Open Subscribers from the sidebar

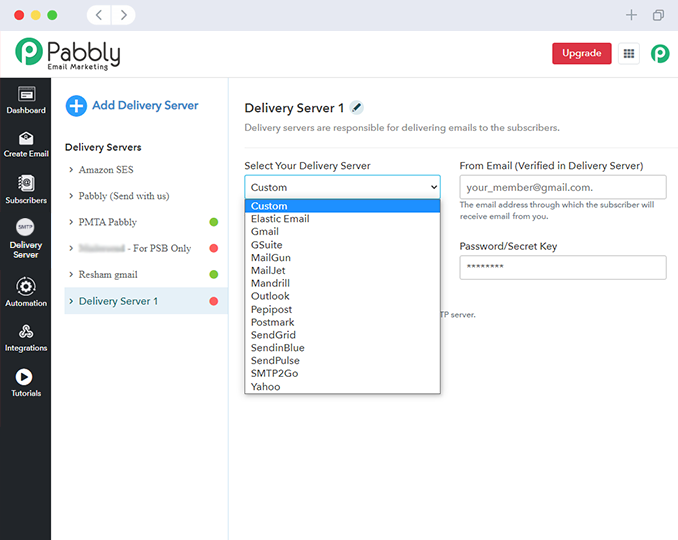tap(26, 185)
